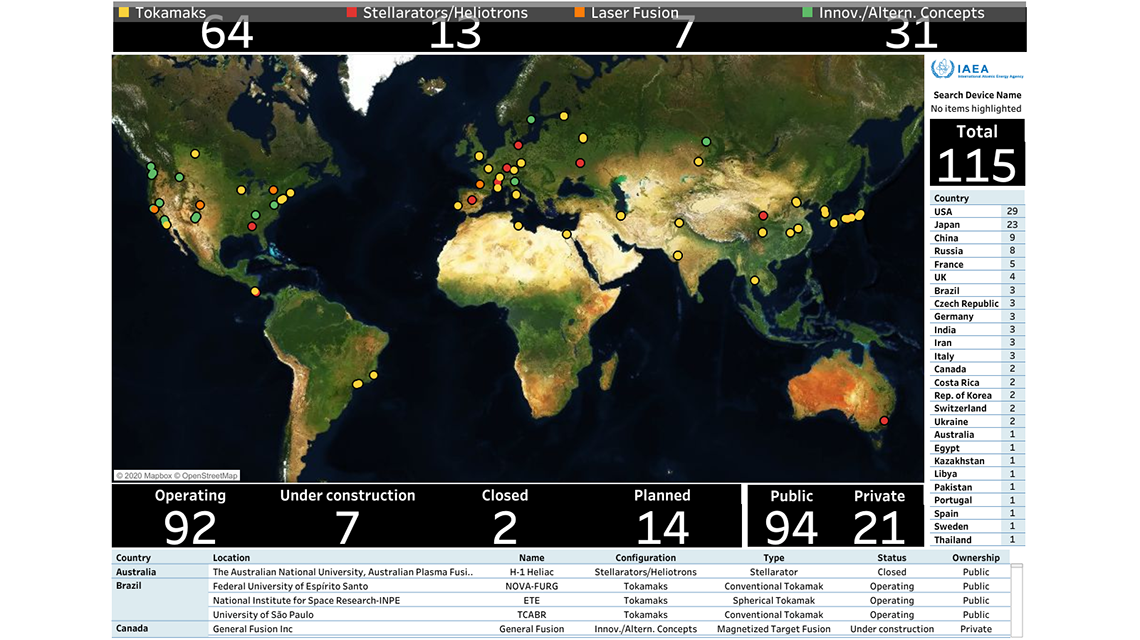Viewport: 1140px width, 640px height.
Task: Sort the table by the Status column header
Action: (x=891, y=557)
